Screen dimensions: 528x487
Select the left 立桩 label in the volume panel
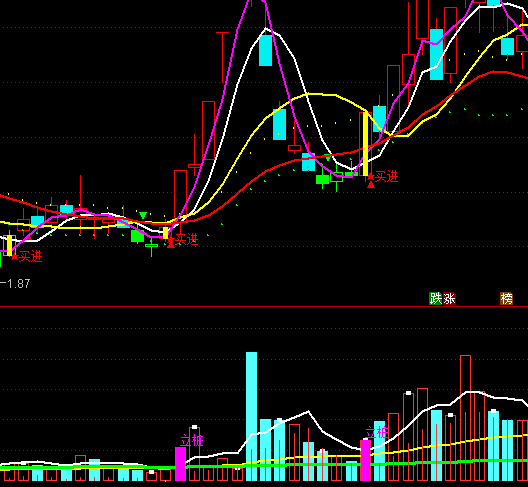[192, 441]
